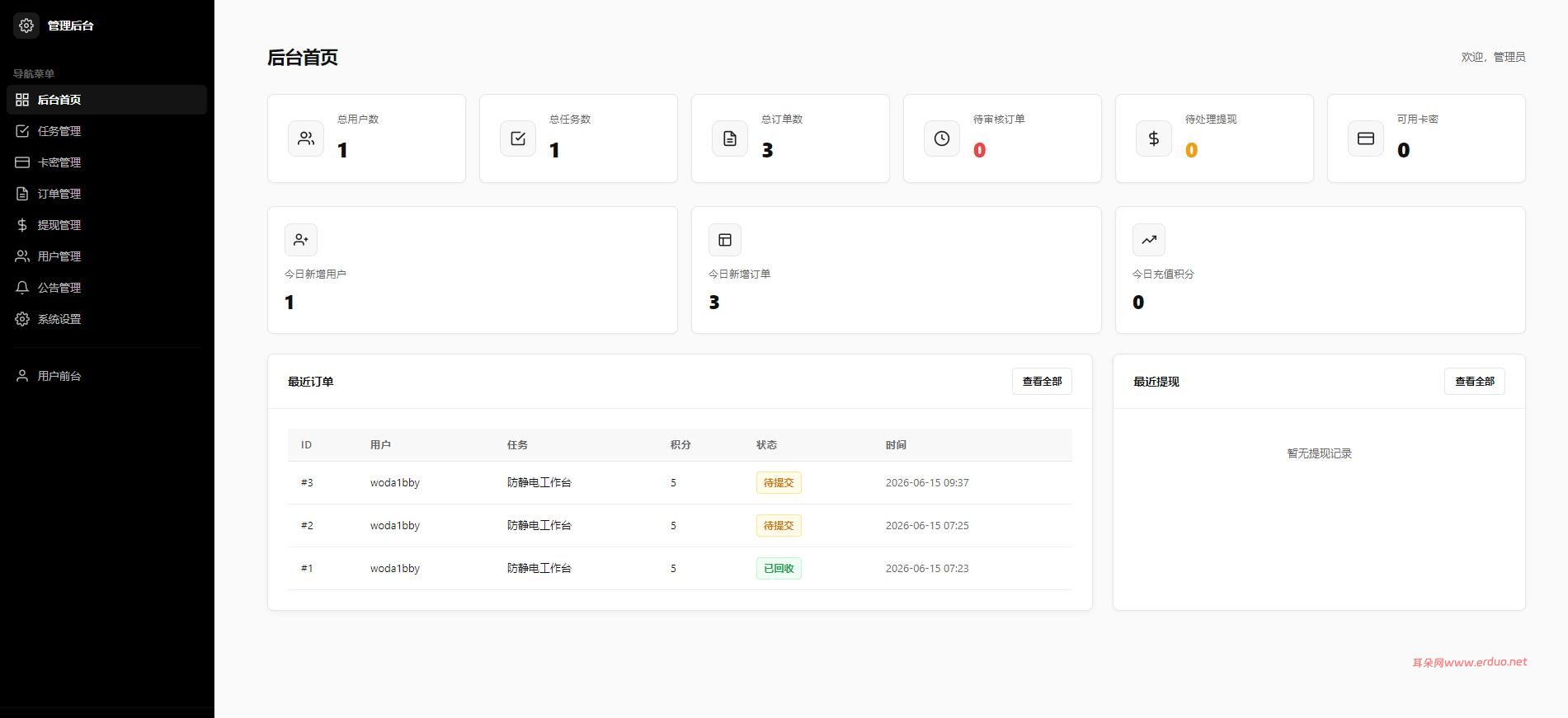1568x718 pixels.
Task: Click the 提现管理 dollar icon in sidebar
Action: click(22, 225)
